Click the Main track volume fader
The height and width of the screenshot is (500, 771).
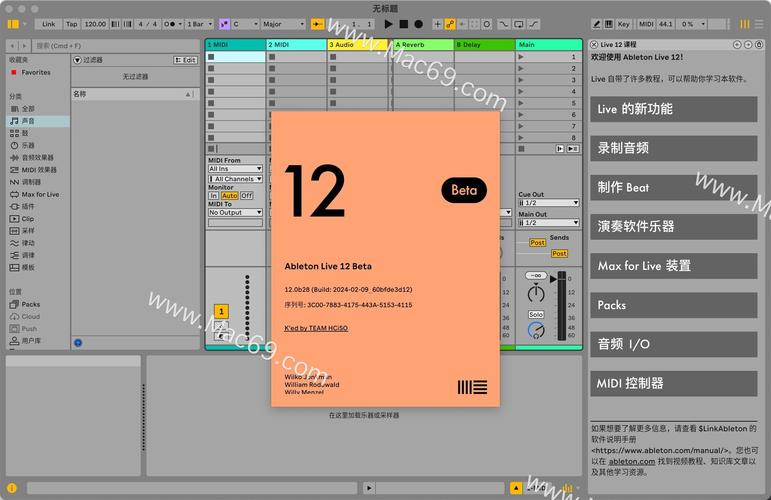[561, 306]
